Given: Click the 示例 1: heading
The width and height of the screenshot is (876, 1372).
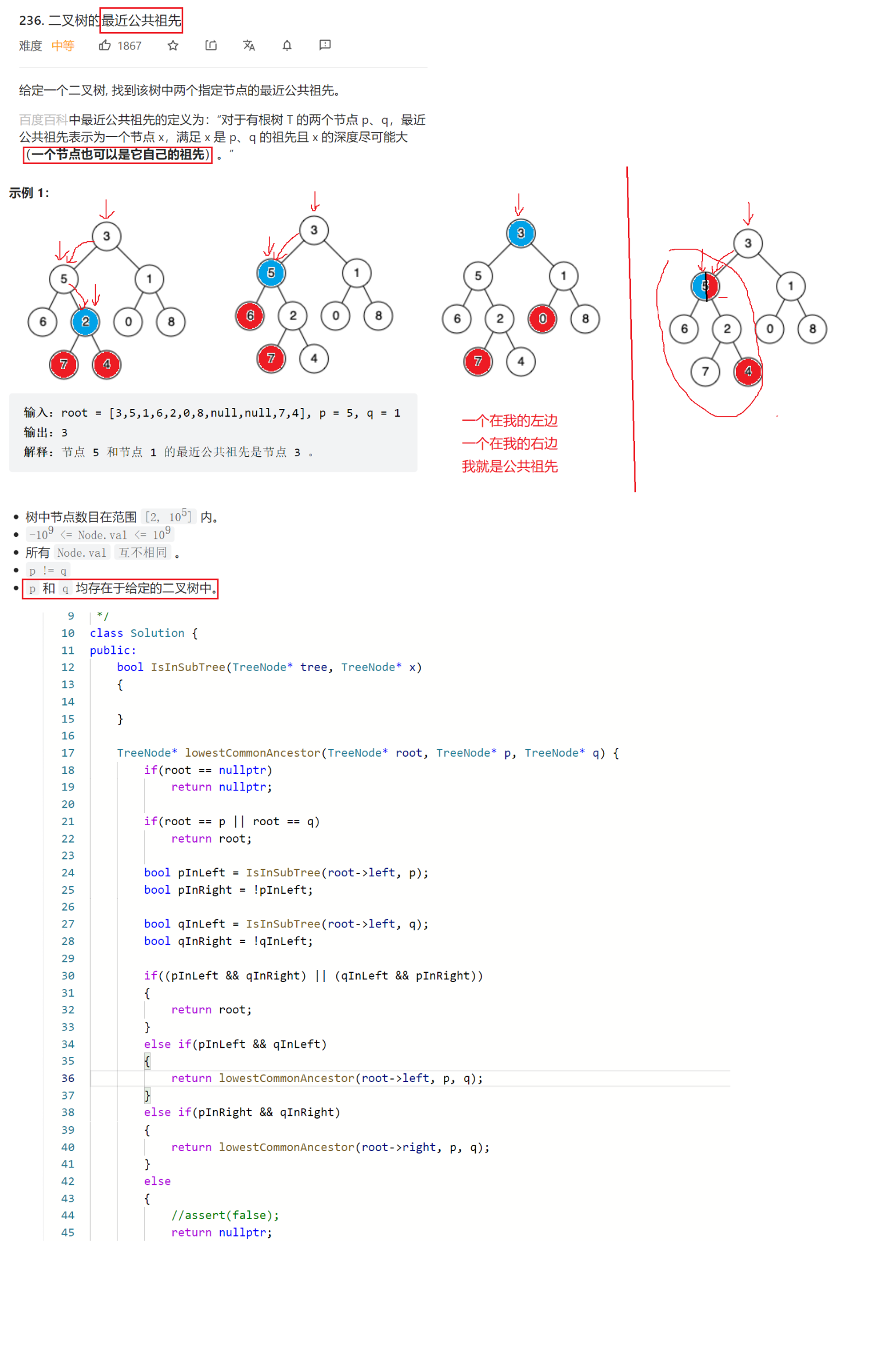Looking at the screenshot, I should (29, 193).
